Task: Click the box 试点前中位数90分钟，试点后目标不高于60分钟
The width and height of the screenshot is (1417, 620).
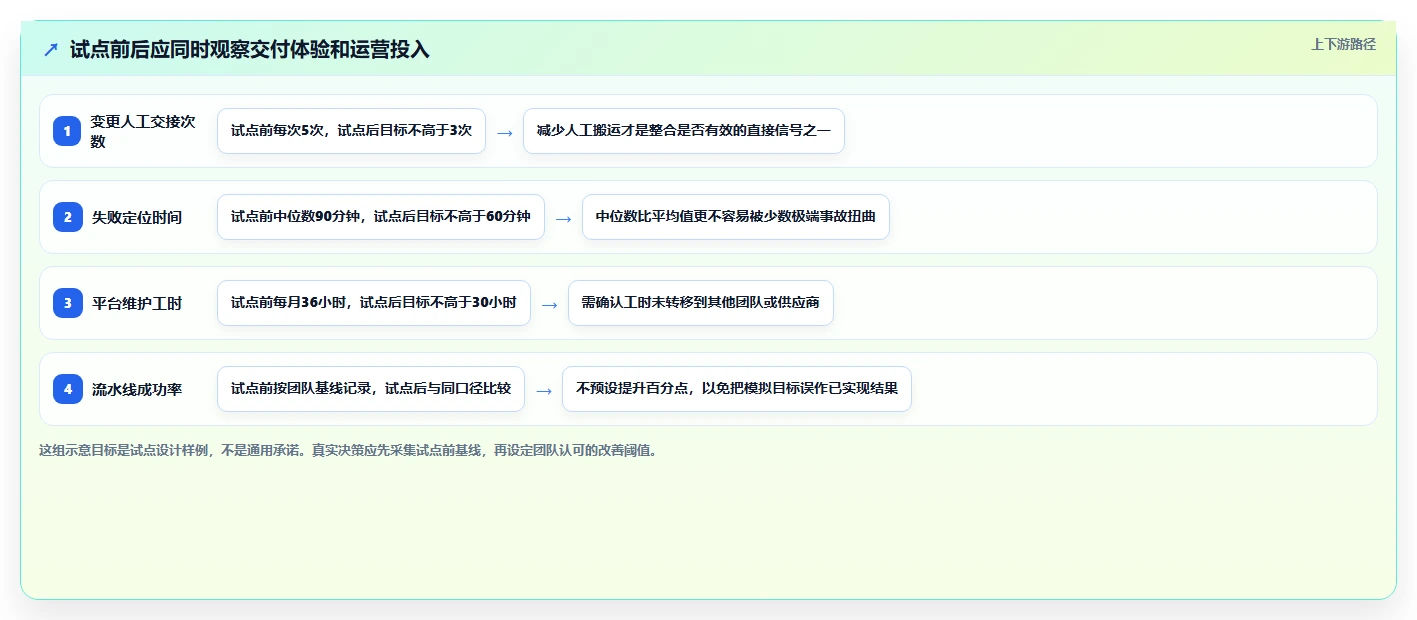Action: [381, 217]
